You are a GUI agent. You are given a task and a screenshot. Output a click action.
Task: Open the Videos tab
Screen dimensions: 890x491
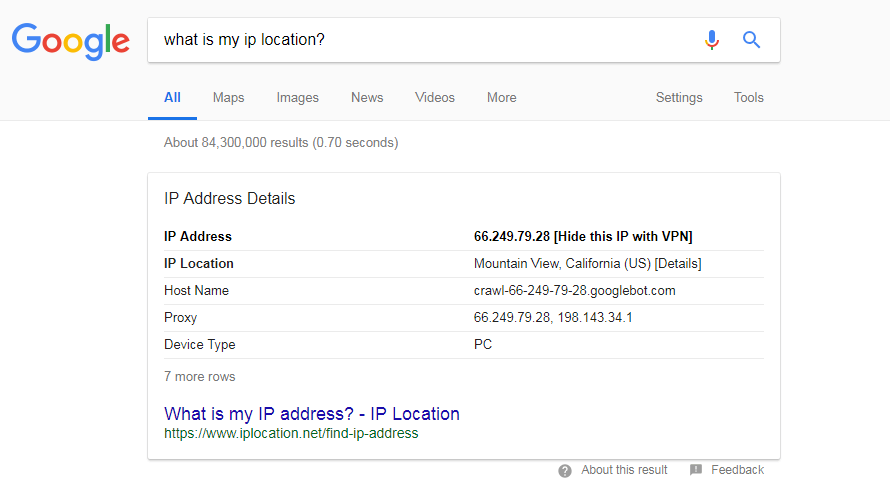[x=435, y=98]
